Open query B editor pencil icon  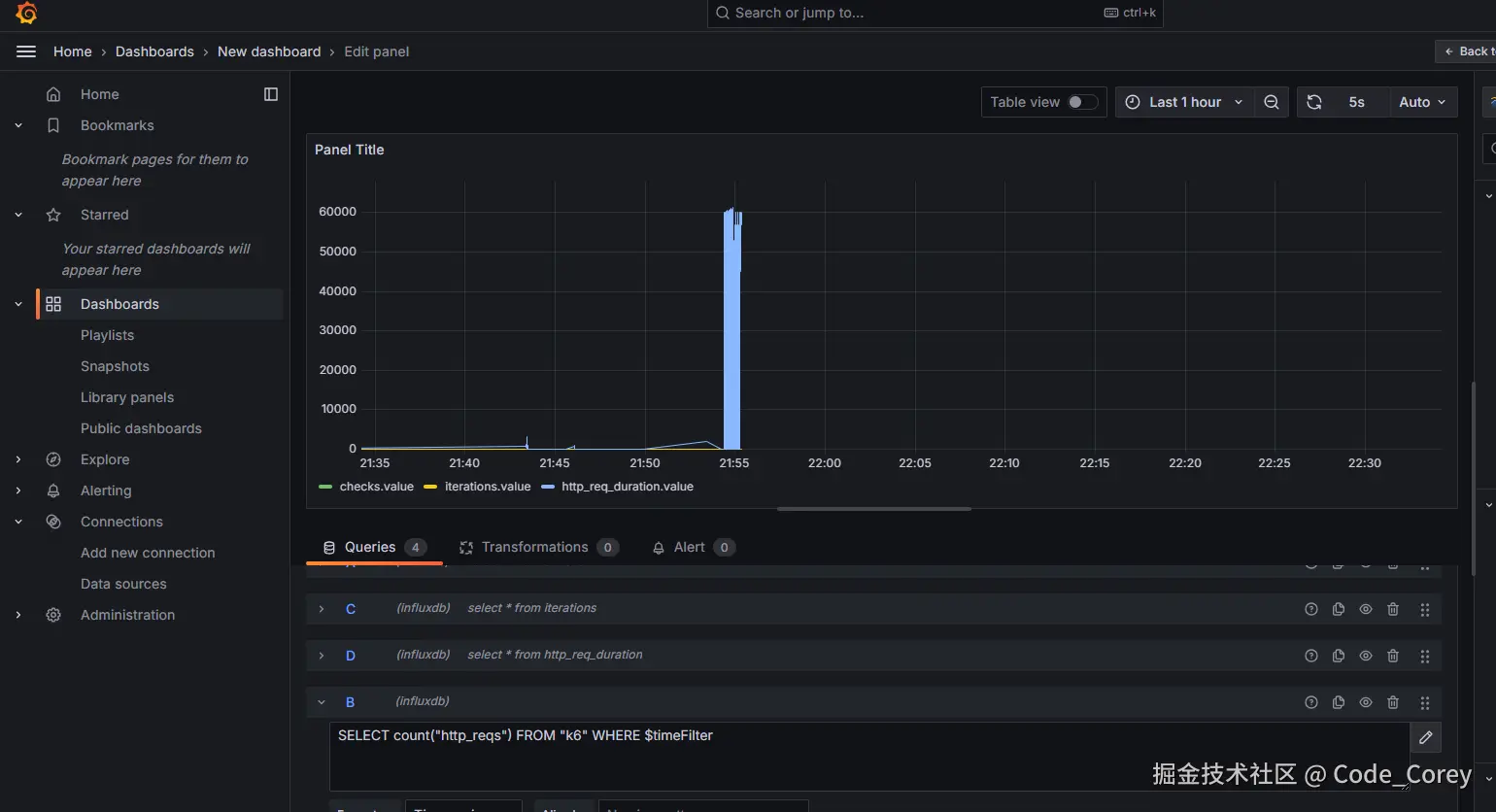[1426, 737]
